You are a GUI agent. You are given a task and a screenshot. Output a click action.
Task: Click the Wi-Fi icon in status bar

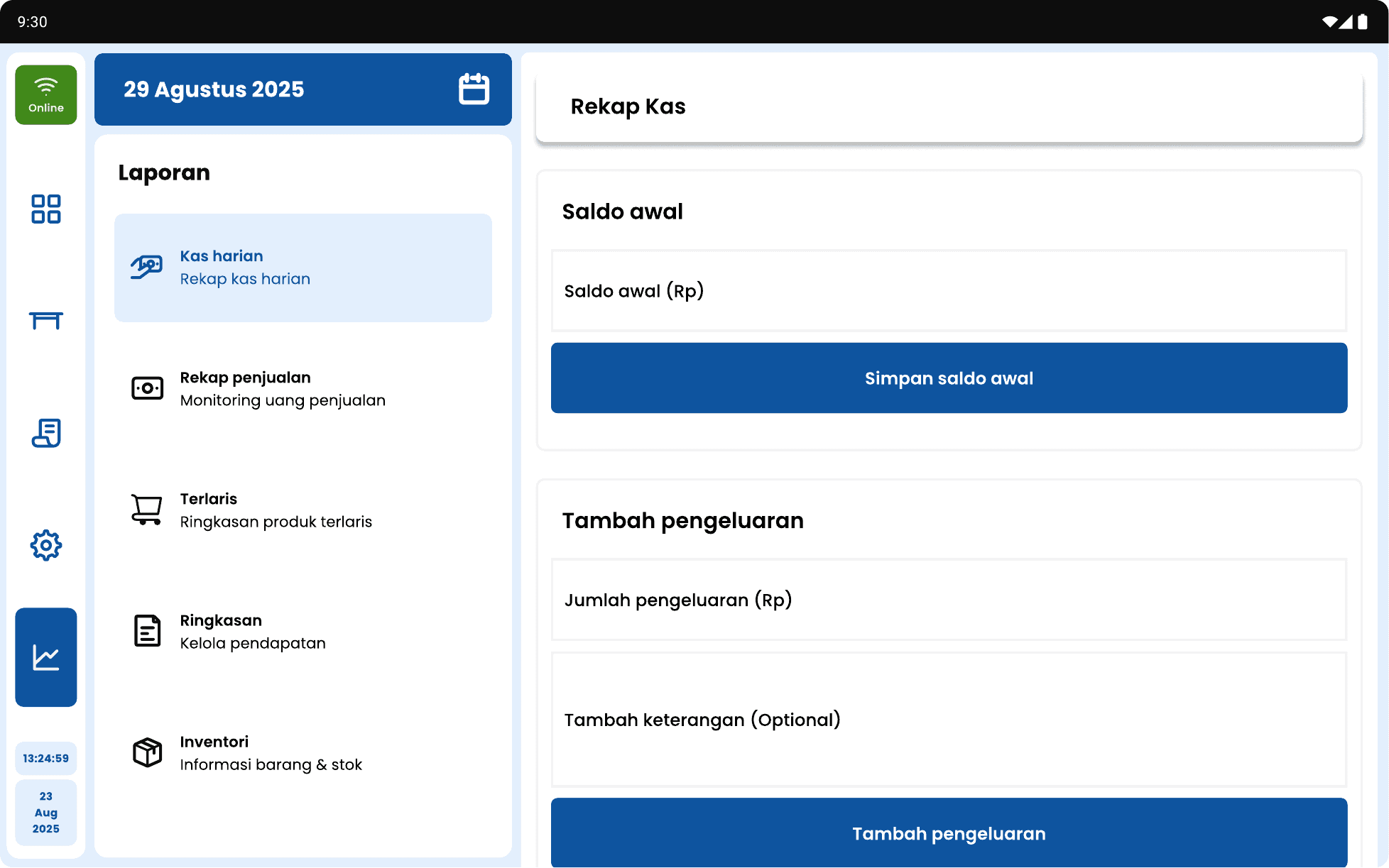click(1329, 22)
